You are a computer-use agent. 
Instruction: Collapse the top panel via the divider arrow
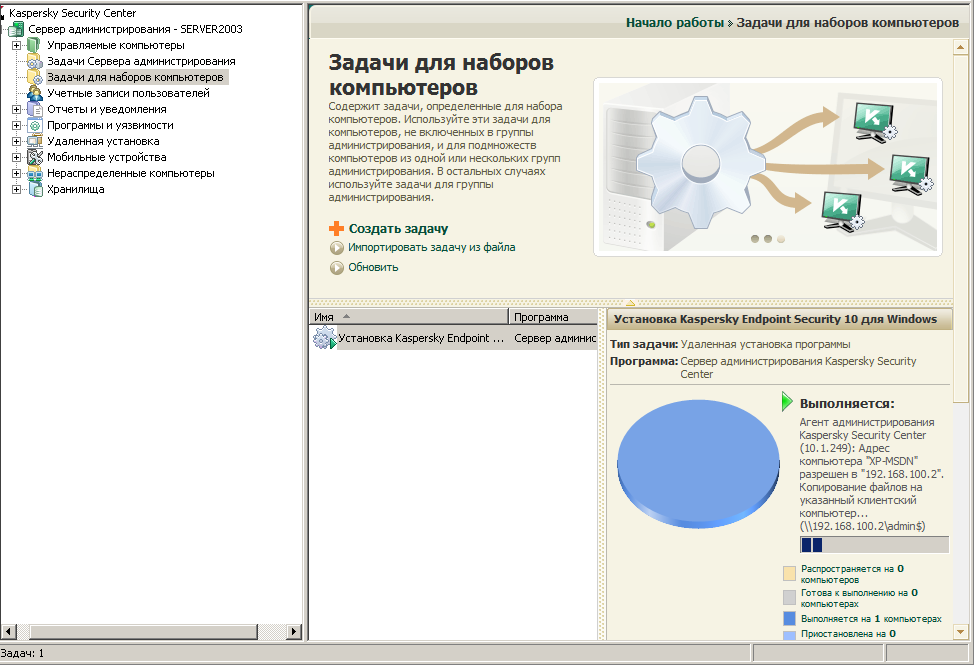(x=630, y=304)
